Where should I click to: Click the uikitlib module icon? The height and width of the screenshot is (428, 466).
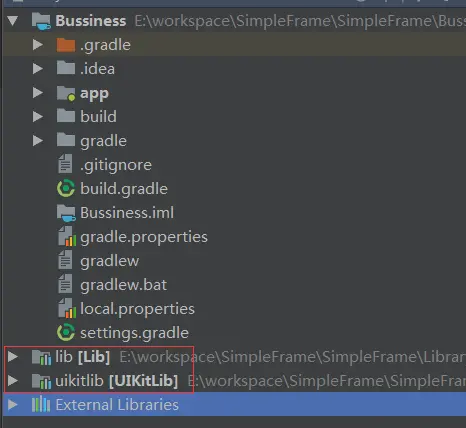click(41, 381)
